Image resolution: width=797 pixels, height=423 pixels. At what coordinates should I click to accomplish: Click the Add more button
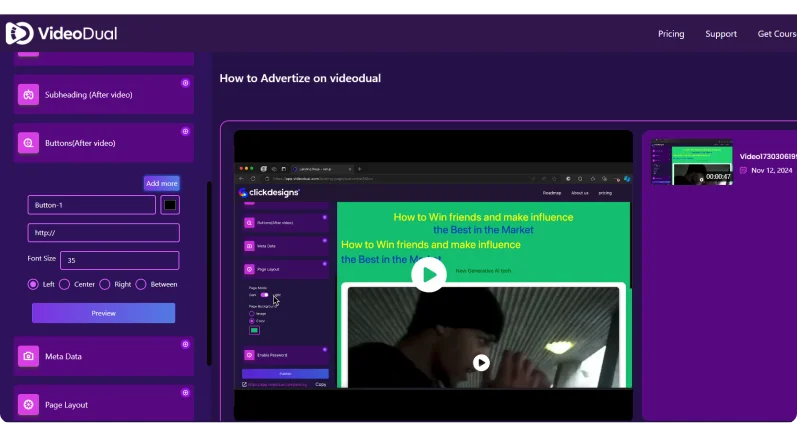[161, 183]
